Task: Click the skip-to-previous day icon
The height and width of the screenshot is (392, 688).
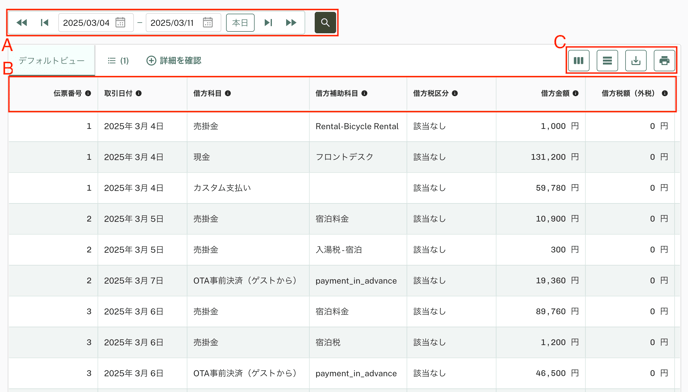Action: [x=44, y=22]
